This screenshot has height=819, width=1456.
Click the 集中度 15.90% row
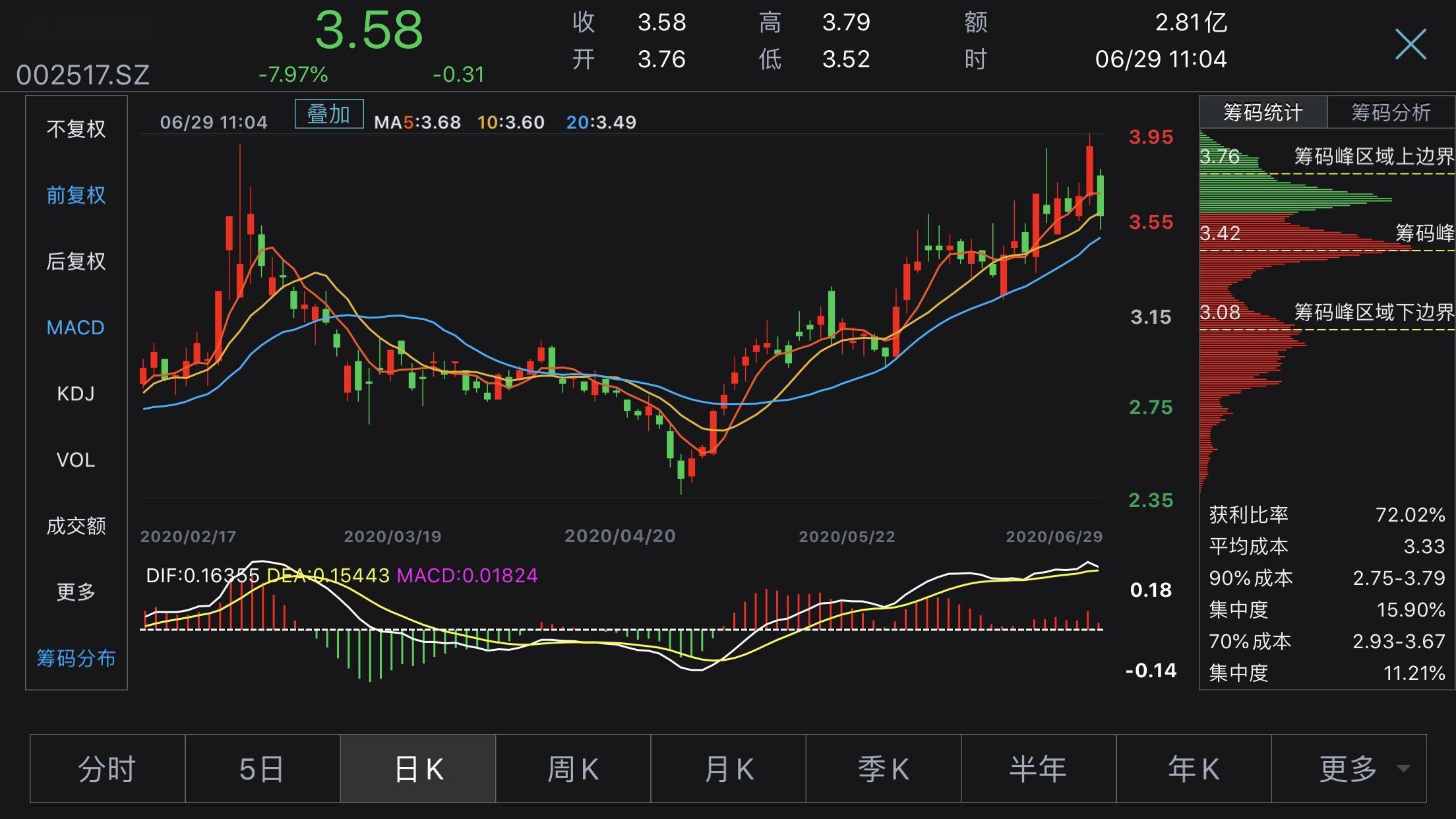click(1327, 609)
